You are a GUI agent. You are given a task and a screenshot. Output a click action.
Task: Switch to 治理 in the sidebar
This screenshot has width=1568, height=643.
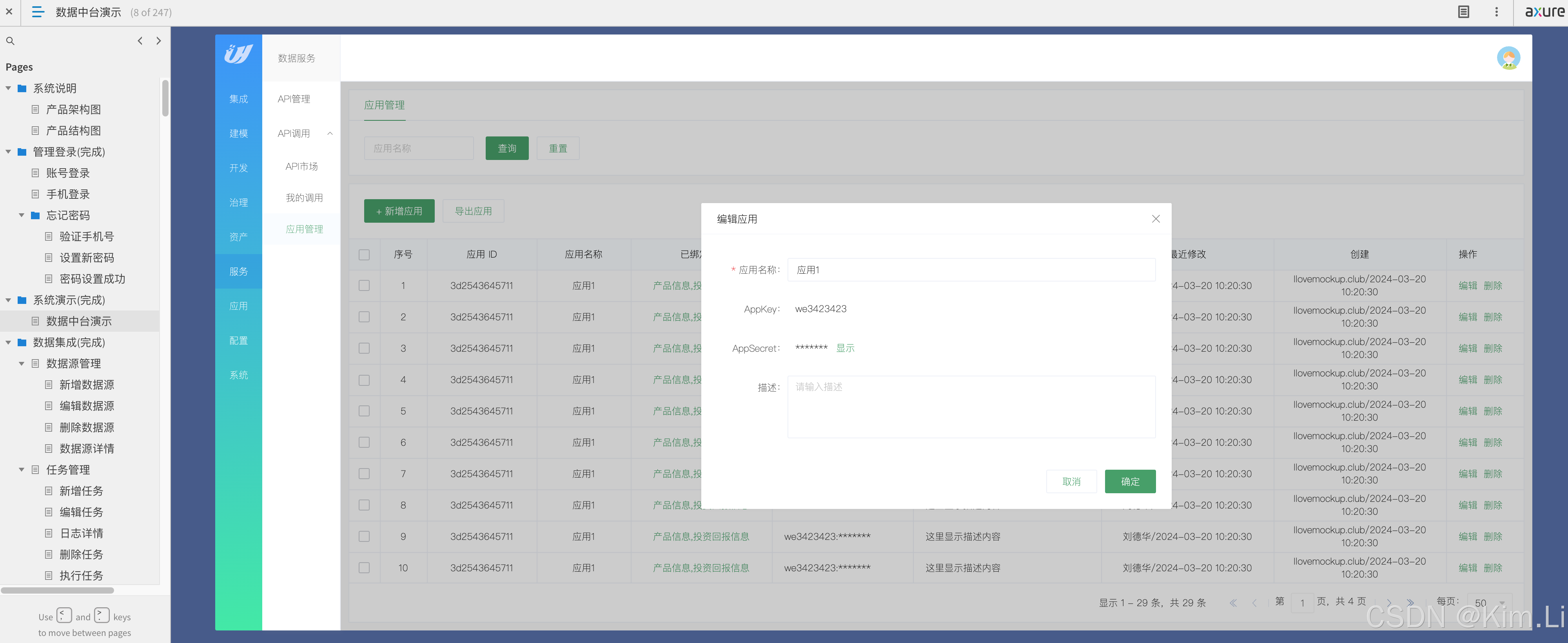[x=239, y=202]
